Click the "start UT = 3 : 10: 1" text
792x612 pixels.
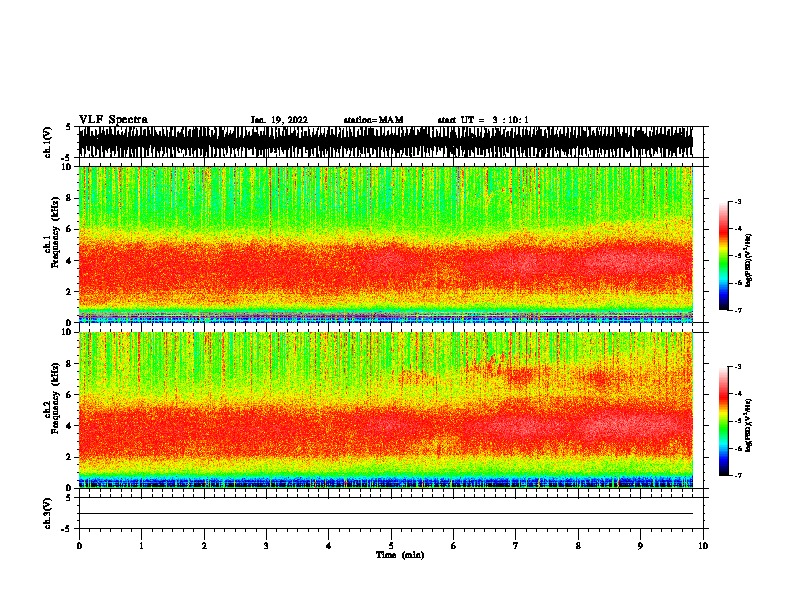point(483,120)
